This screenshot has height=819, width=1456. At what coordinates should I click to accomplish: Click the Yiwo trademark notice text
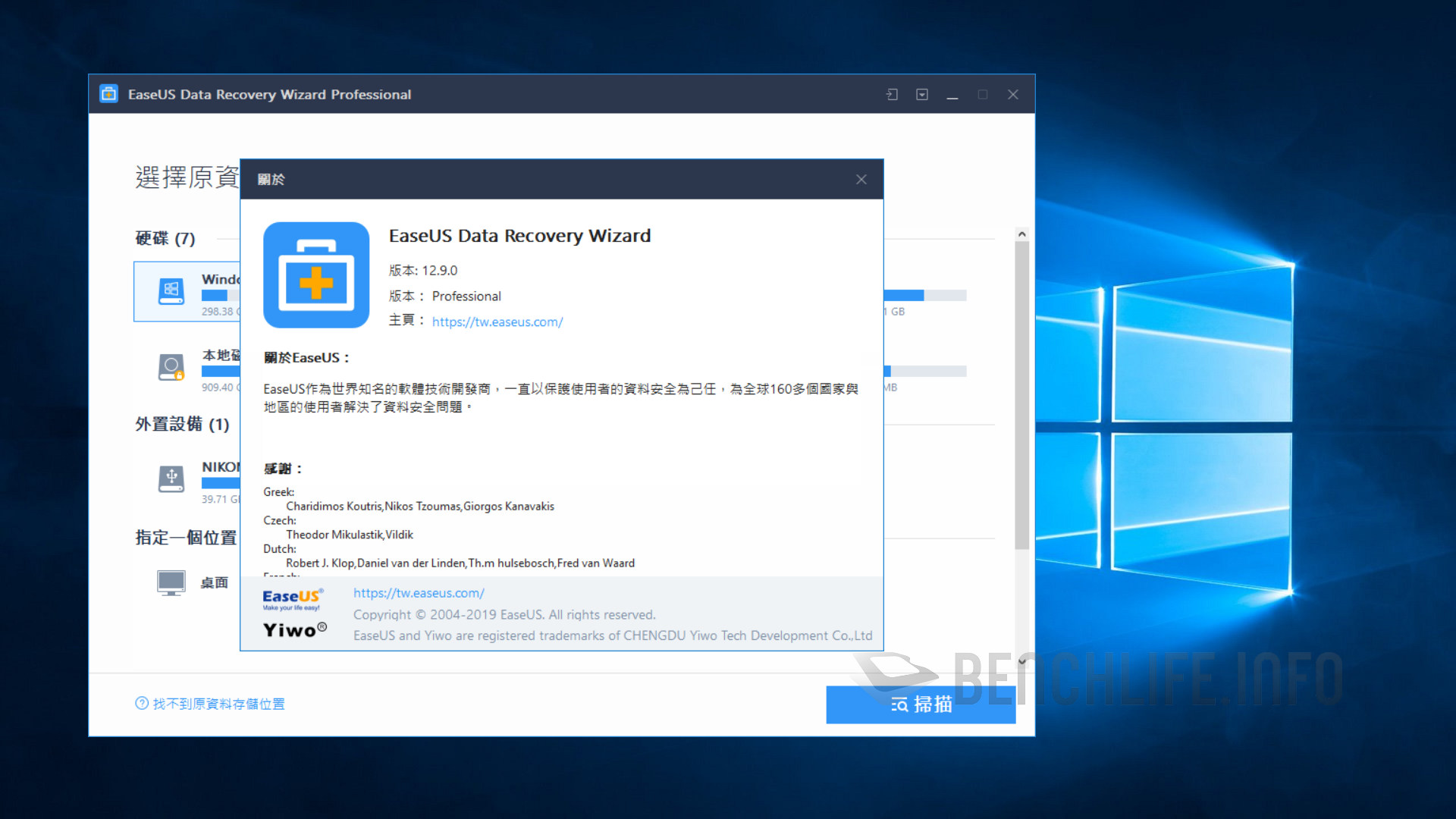(x=613, y=635)
